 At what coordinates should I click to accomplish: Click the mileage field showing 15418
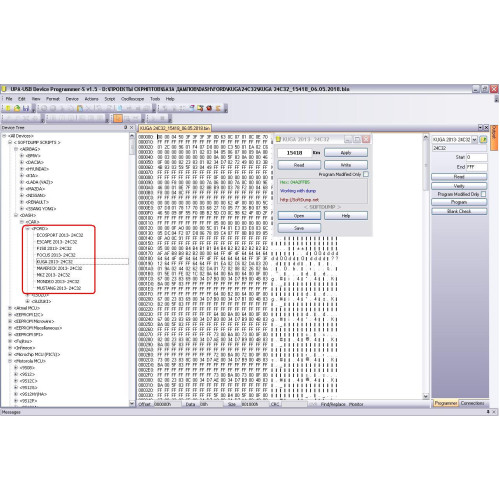294,153
